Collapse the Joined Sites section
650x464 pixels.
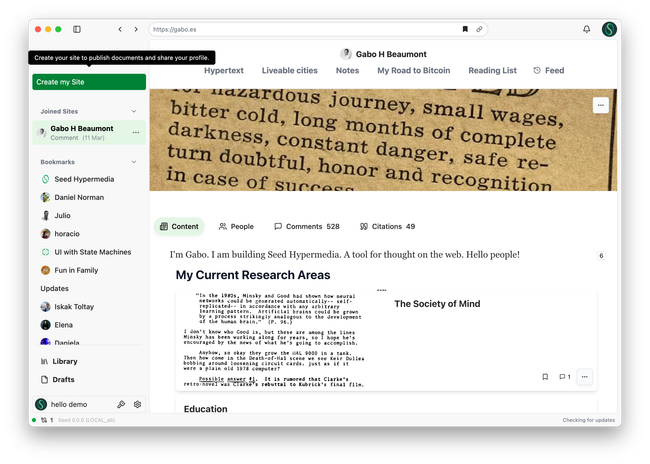point(134,111)
